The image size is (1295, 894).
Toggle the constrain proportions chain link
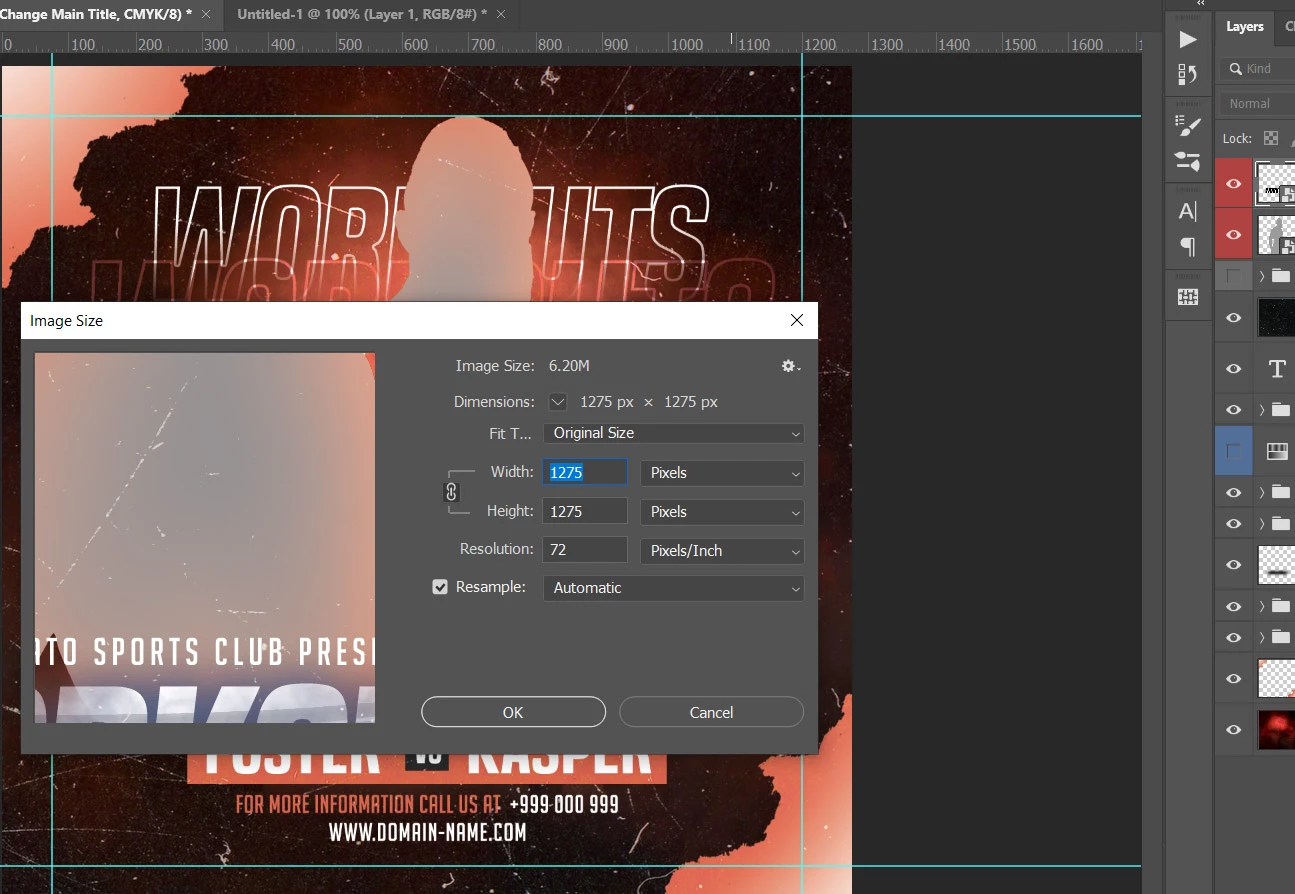(x=451, y=492)
